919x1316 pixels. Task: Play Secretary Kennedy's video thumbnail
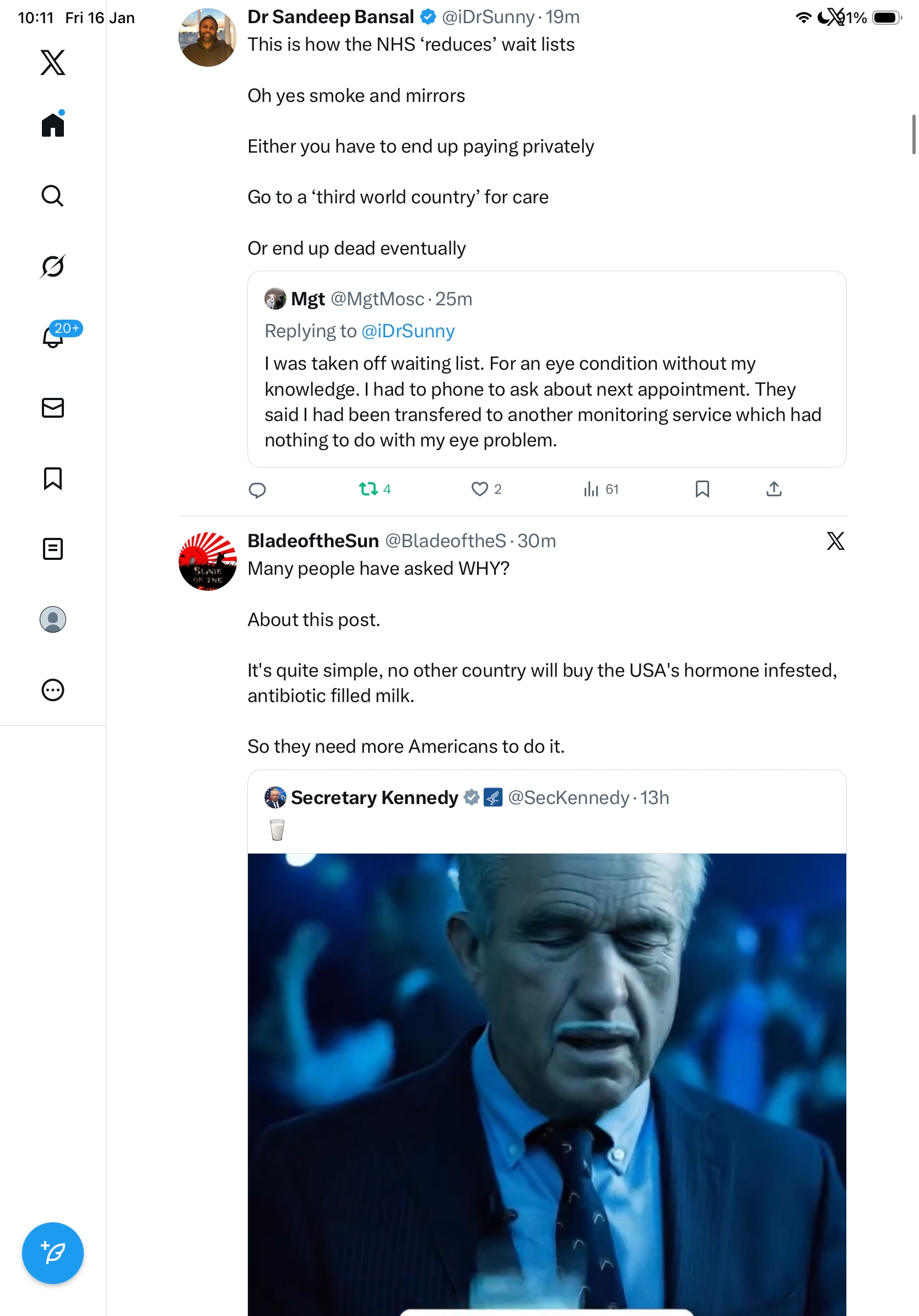click(x=547, y=1083)
